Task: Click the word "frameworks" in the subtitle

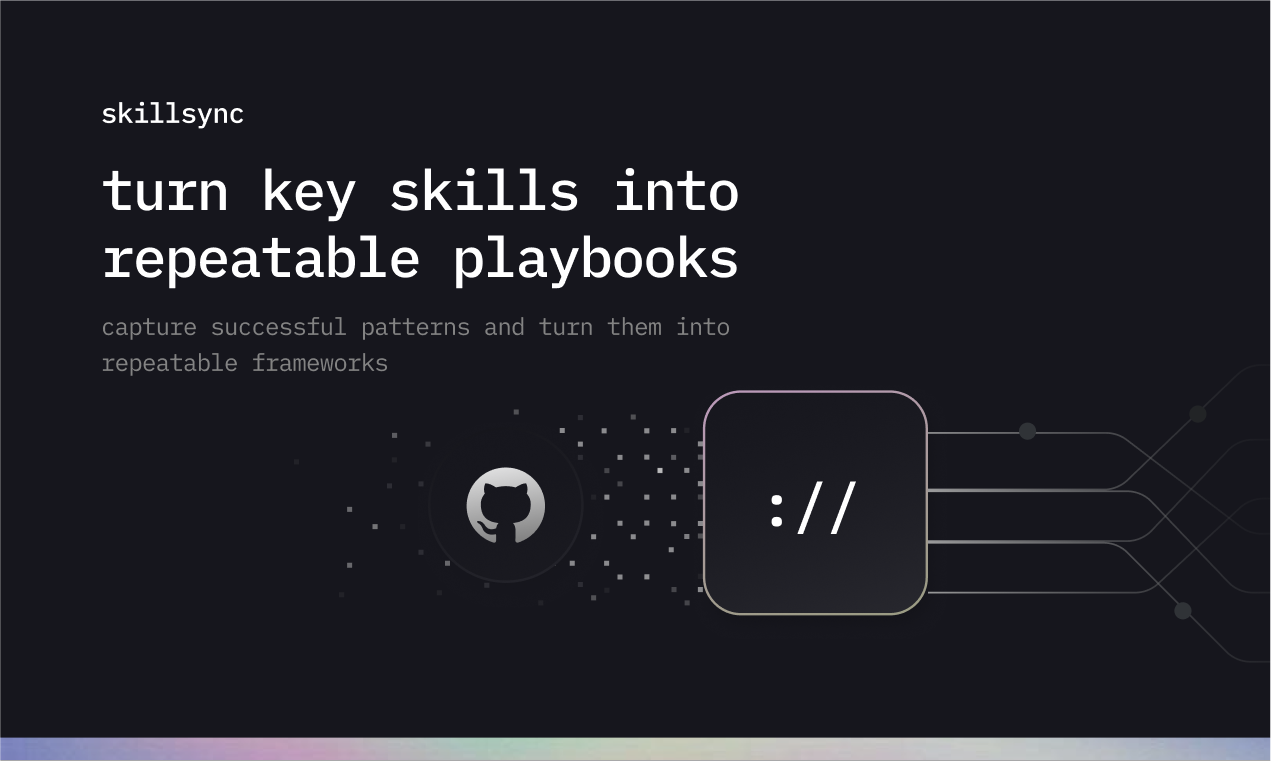Action: [319, 362]
